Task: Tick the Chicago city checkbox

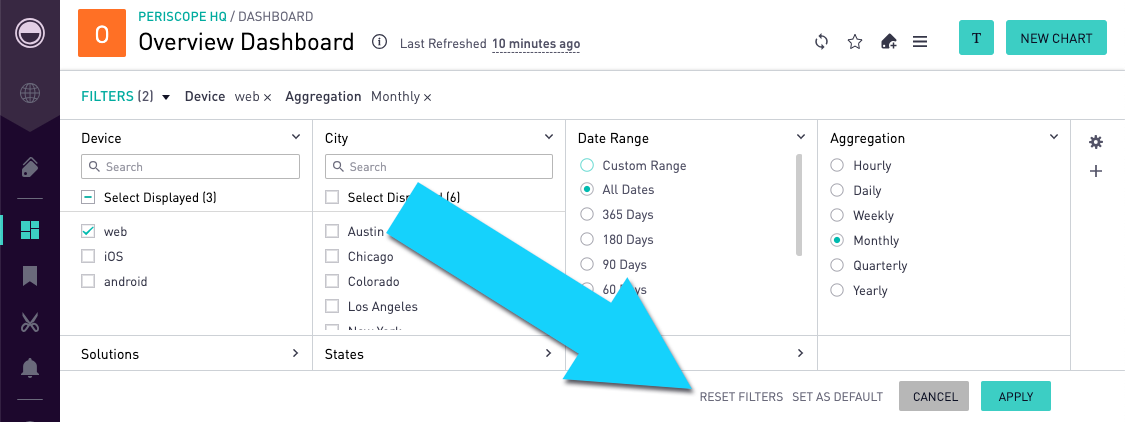Action: 332,256
